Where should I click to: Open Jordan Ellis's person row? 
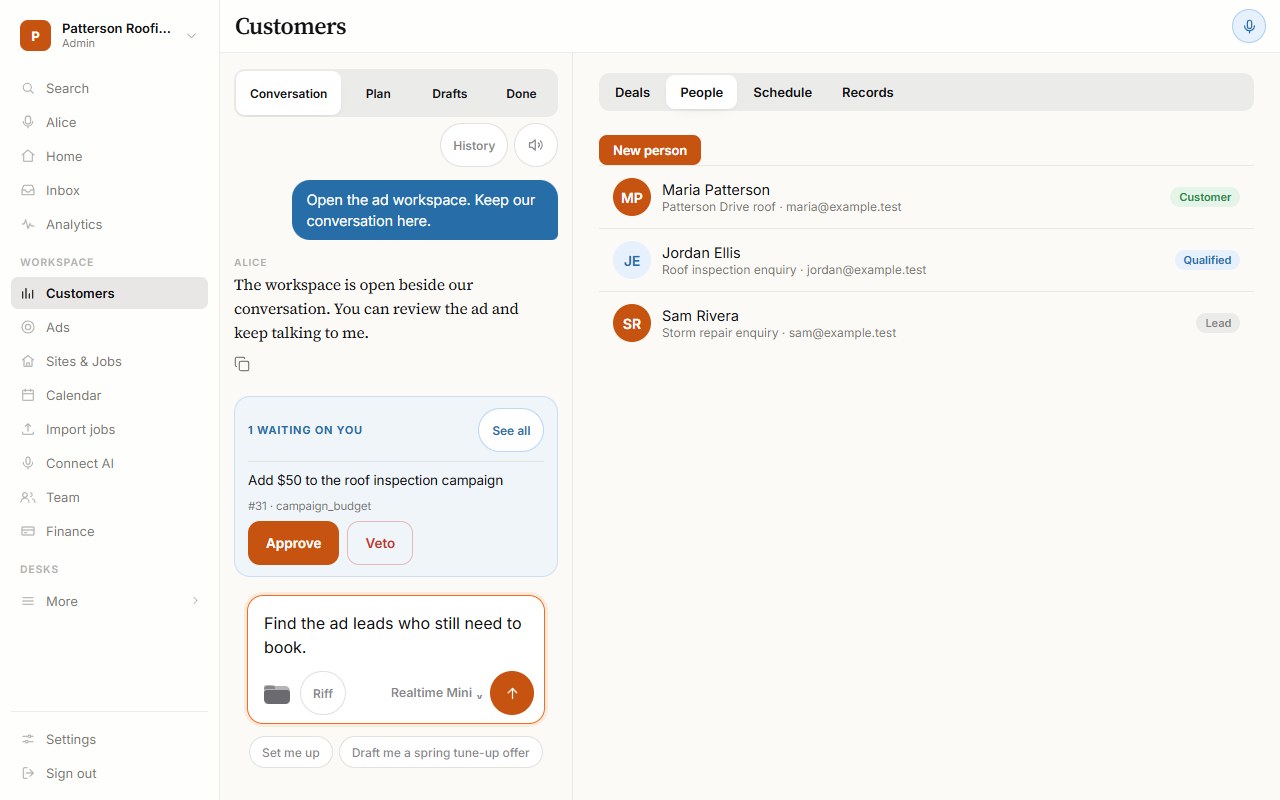coord(926,260)
